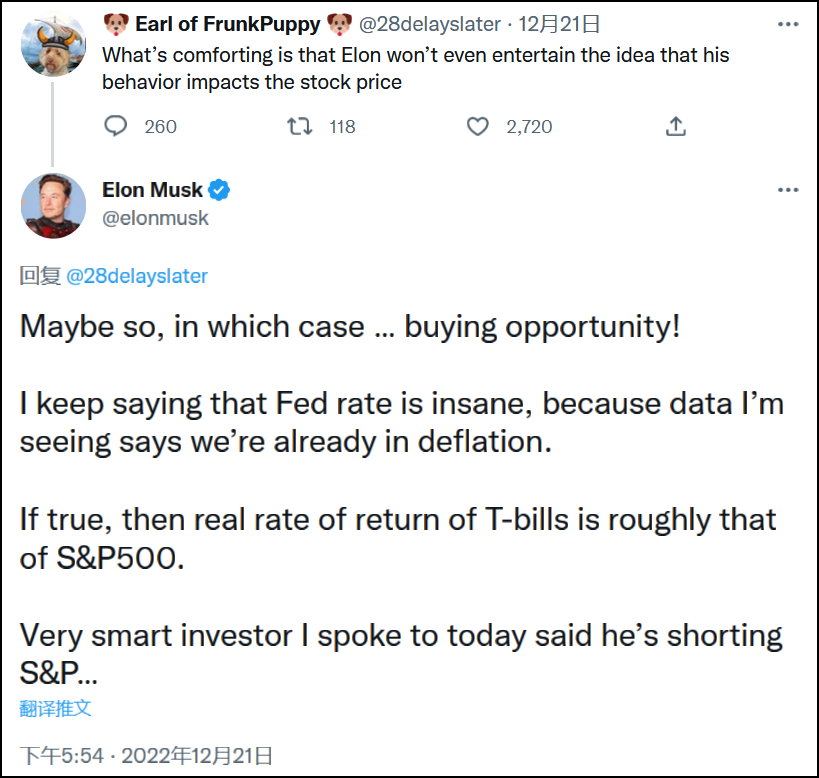Click the Elon Musk display name
Image resolution: width=819 pixels, height=778 pixels.
click(x=152, y=189)
